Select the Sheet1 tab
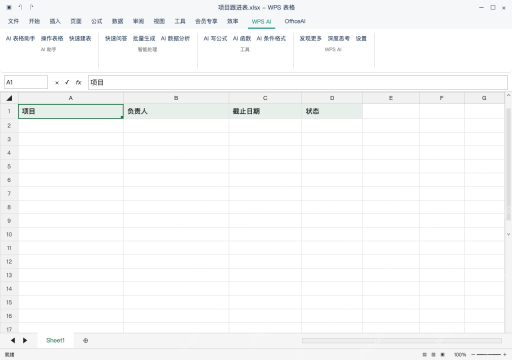The width and height of the screenshot is (512, 360). [x=55, y=340]
